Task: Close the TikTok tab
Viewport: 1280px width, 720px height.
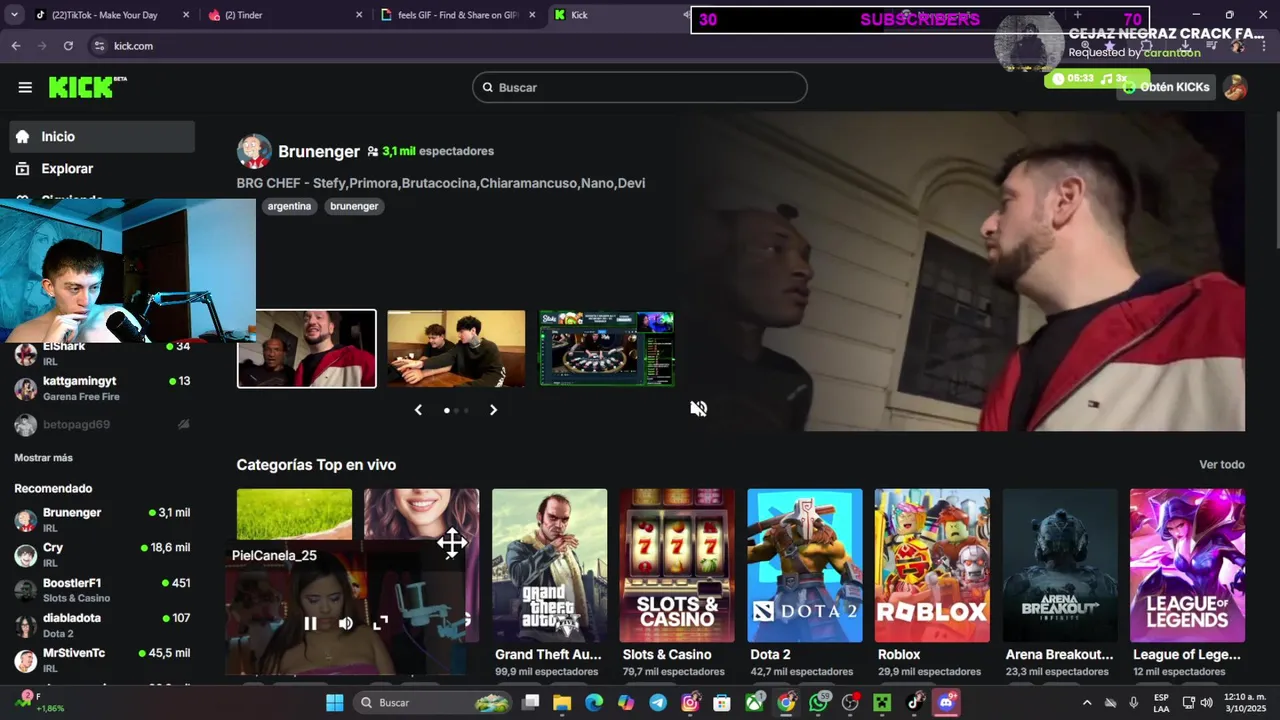Action: [x=186, y=15]
